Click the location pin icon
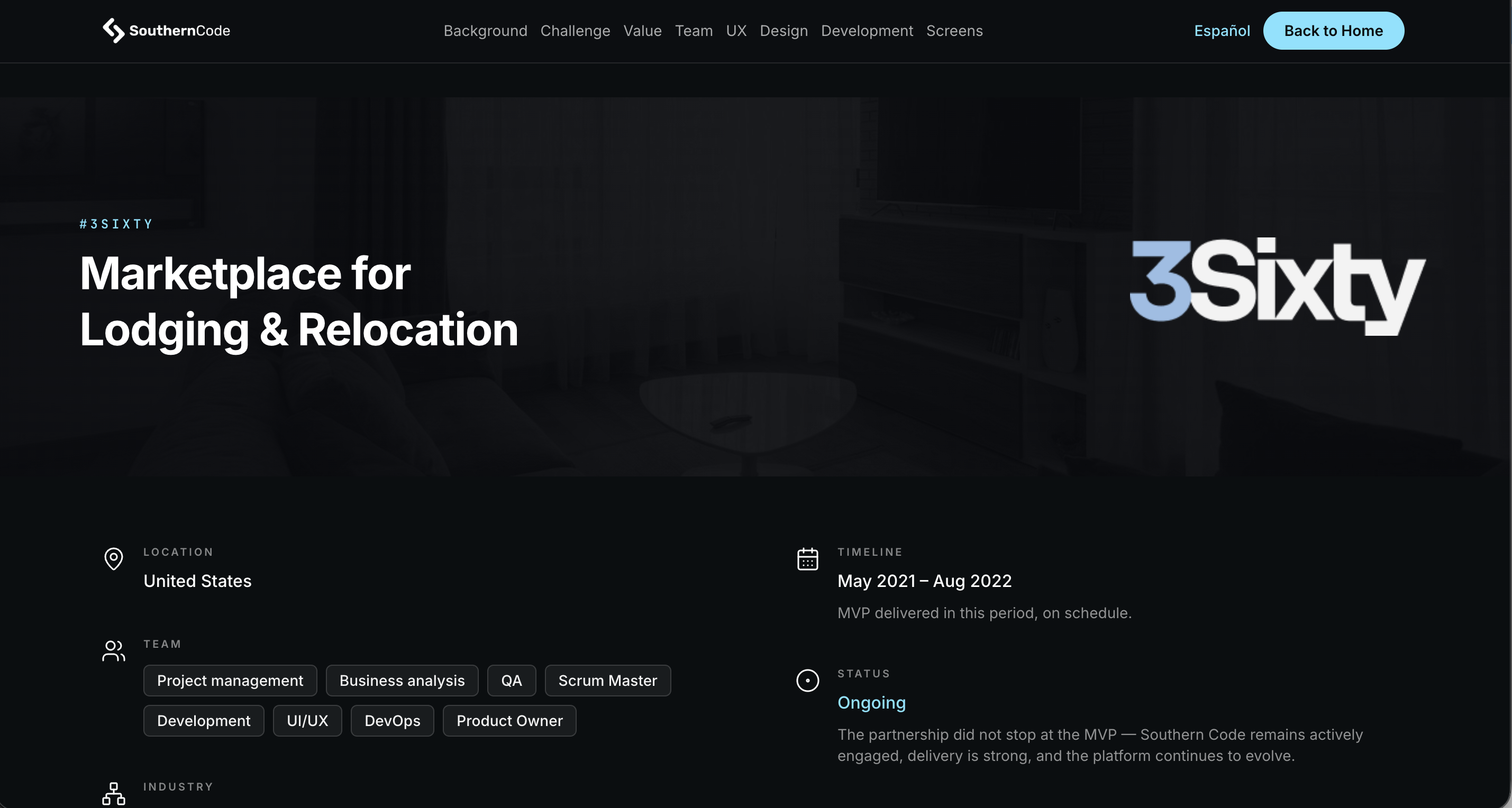Viewport: 1512px width, 808px height. coord(113,558)
